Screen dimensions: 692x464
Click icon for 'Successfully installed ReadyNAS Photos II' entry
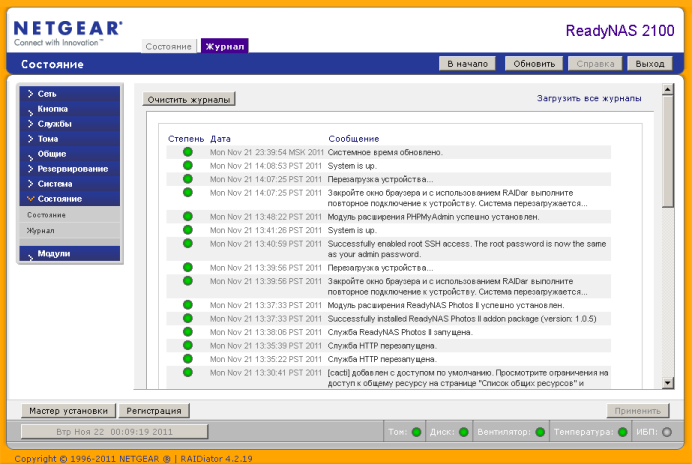[x=188, y=318]
